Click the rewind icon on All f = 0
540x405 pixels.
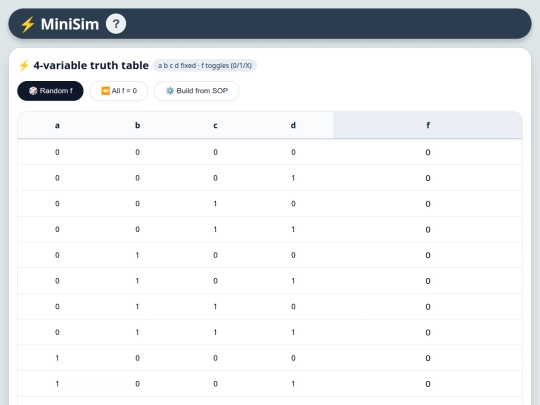tap(105, 91)
